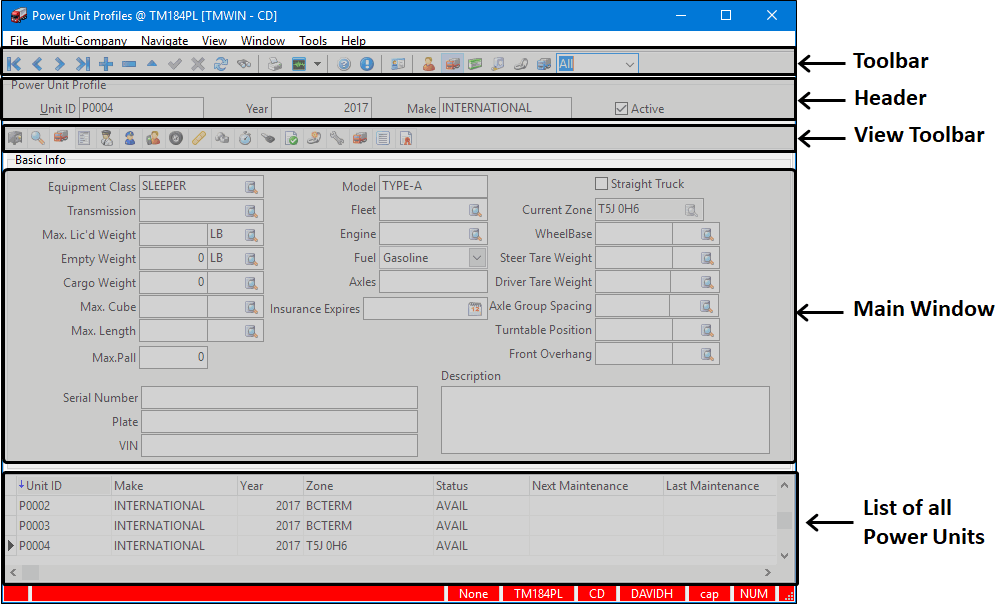The image size is (1000, 604).
Task: Click the refresh icon in toolbar
Action: [221, 64]
